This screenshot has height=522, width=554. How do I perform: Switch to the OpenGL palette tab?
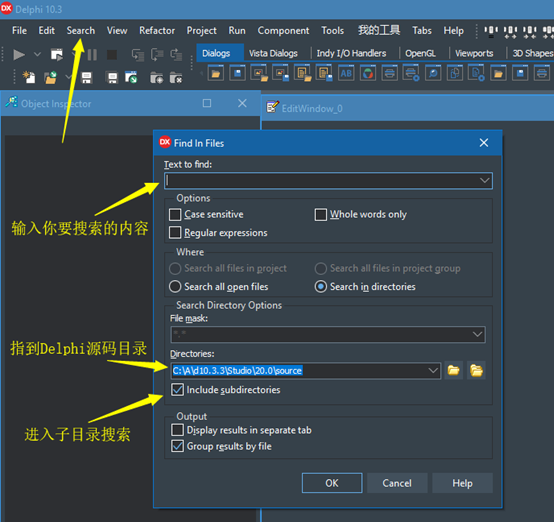(420, 53)
